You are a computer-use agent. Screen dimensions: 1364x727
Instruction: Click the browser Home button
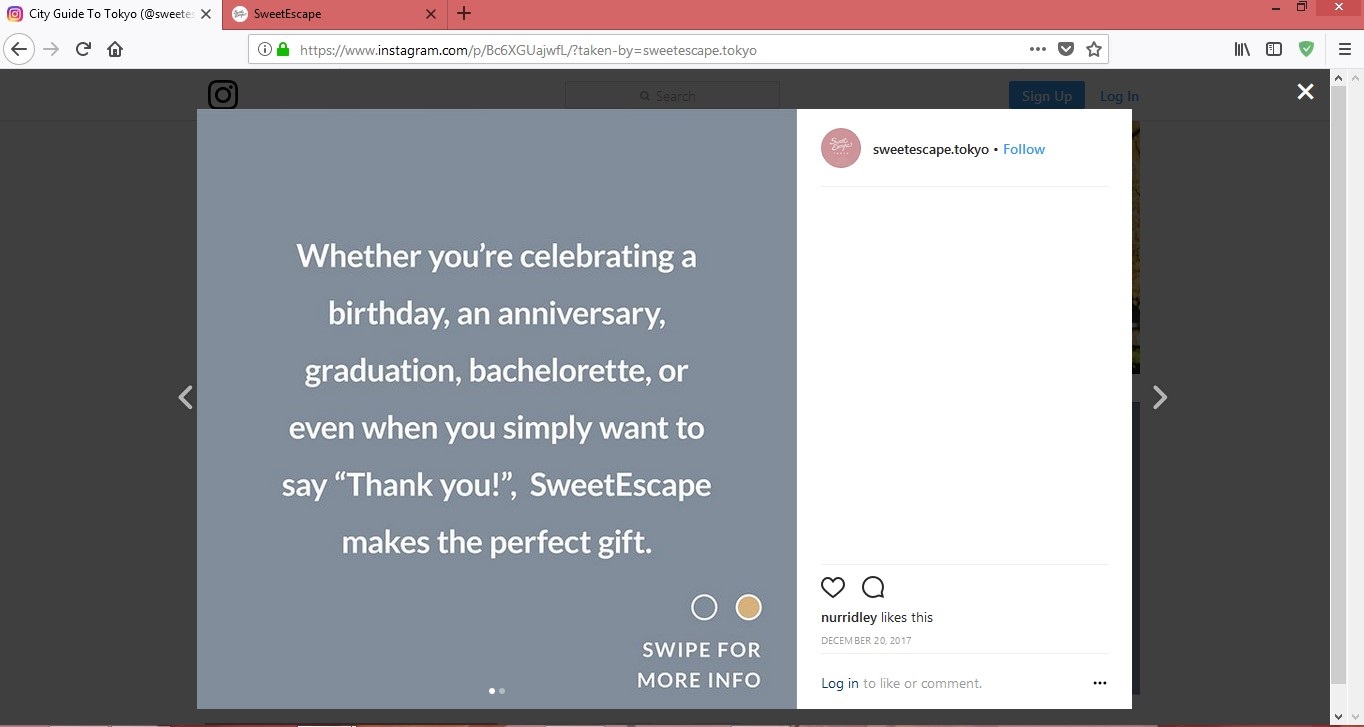click(115, 49)
